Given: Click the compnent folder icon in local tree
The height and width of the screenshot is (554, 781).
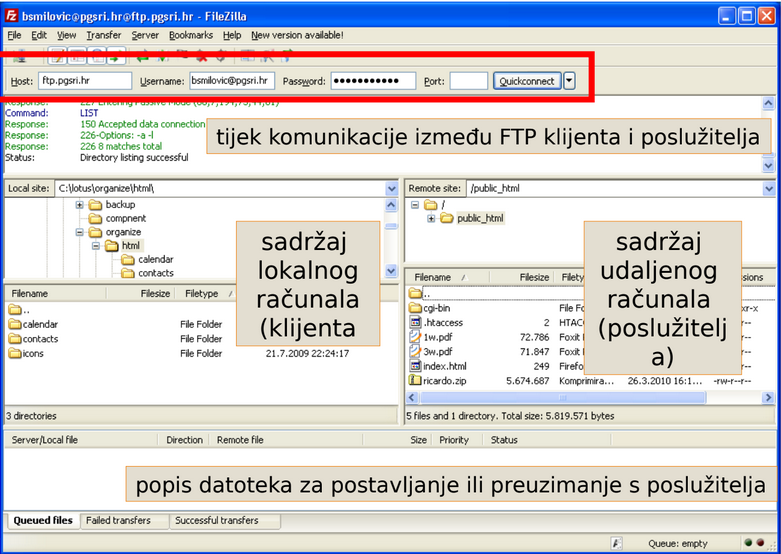Looking at the screenshot, I should [95, 218].
